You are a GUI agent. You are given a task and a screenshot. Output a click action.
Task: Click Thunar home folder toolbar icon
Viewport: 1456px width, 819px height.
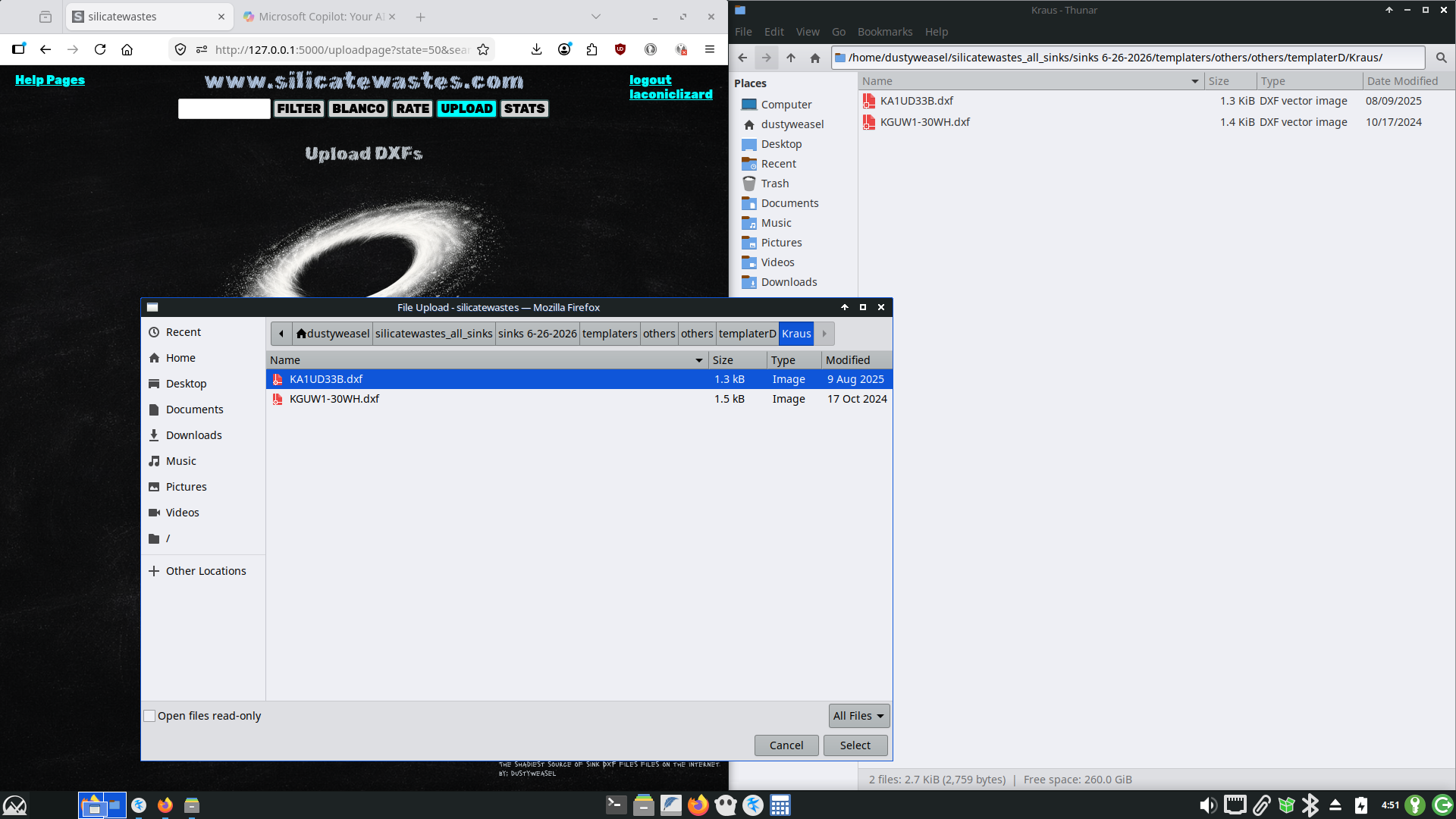tap(815, 58)
